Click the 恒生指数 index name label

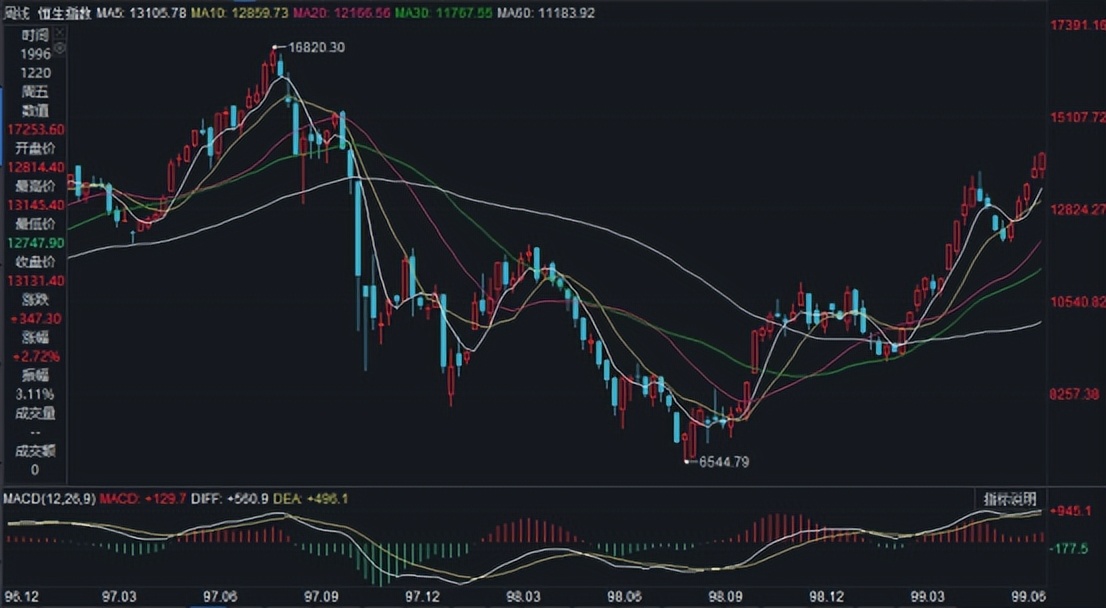[x=64, y=13]
